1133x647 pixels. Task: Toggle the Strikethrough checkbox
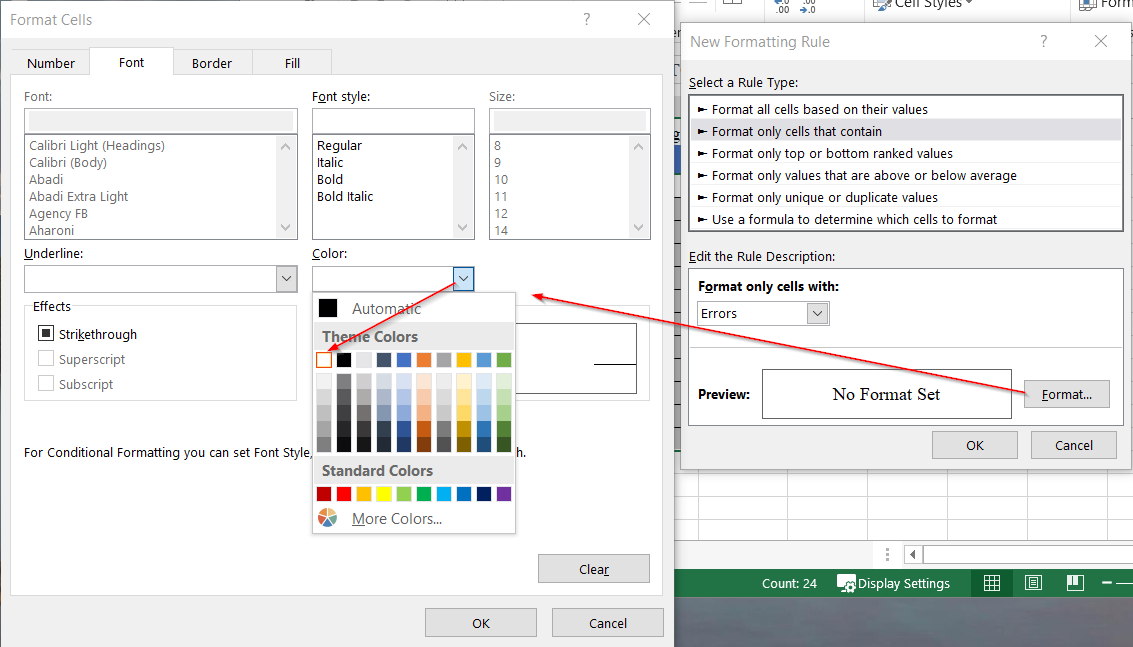pyautogui.click(x=46, y=333)
